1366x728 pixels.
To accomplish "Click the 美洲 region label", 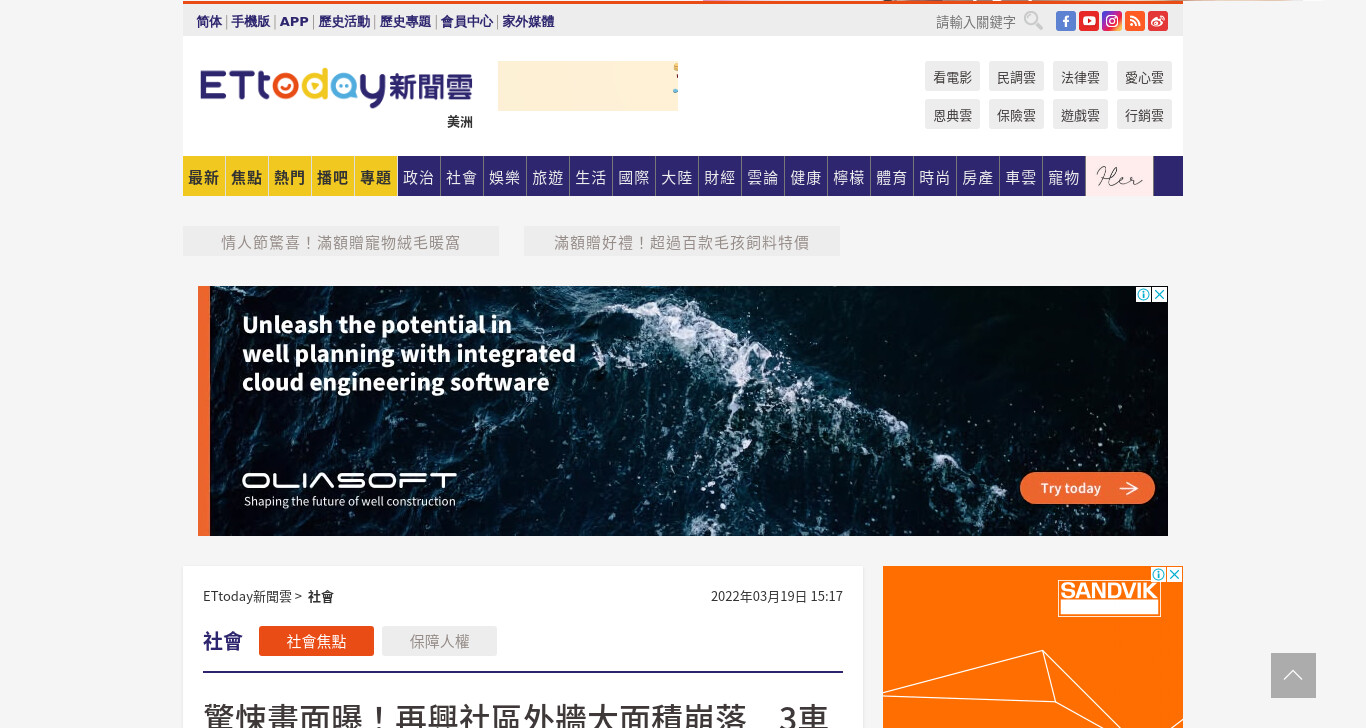I will point(460,122).
